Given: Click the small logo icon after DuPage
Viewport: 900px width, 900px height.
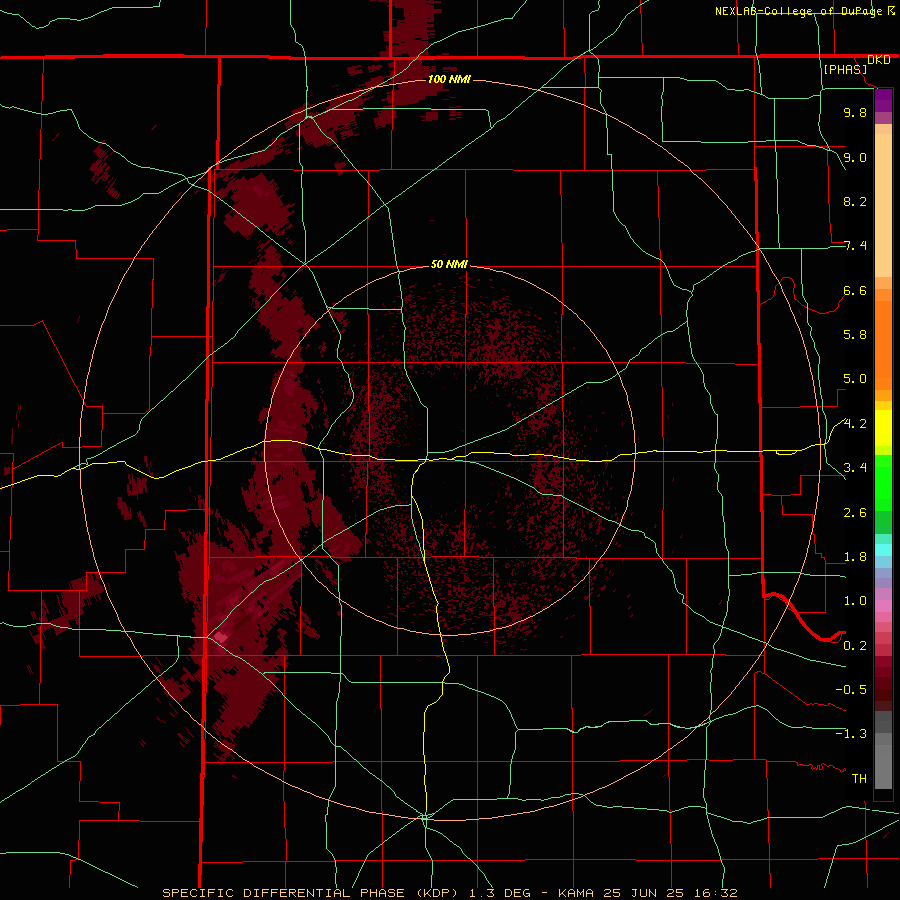Looking at the screenshot, I should pos(891,10).
